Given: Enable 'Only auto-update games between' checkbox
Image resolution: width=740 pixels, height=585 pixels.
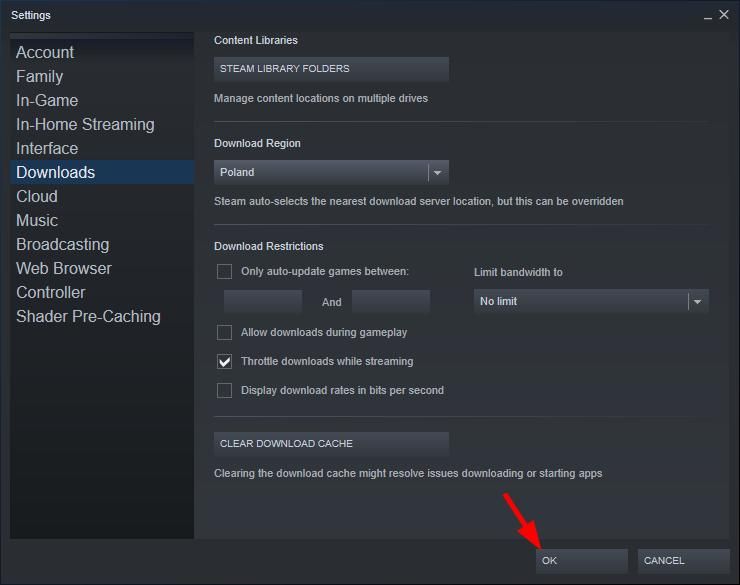Looking at the screenshot, I should click(x=224, y=271).
